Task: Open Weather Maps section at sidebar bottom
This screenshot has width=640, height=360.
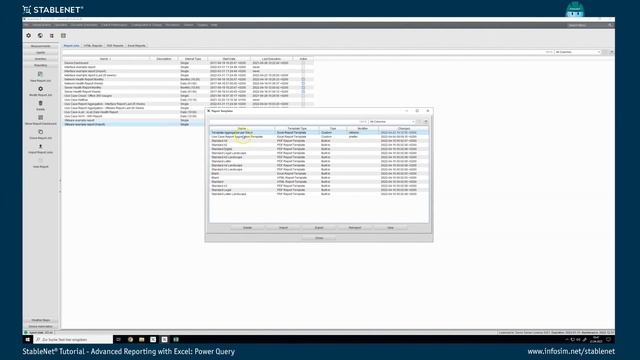Action: coord(40,320)
